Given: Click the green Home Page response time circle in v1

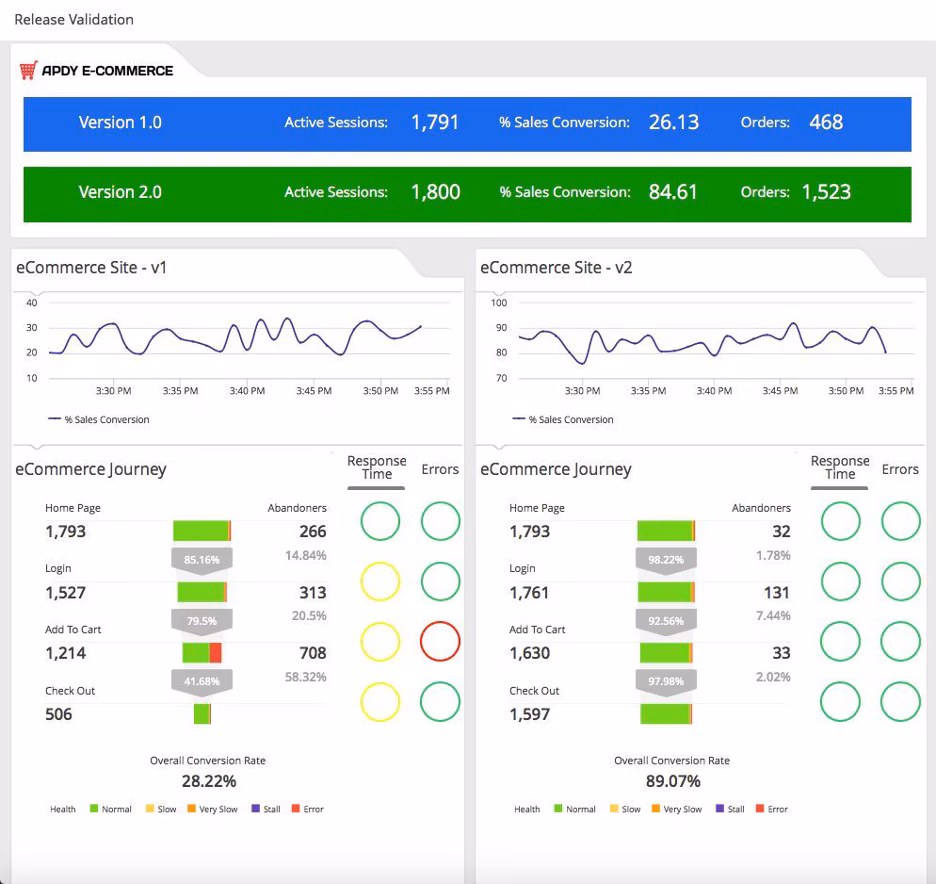Looking at the screenshot, I should point(379,521).
